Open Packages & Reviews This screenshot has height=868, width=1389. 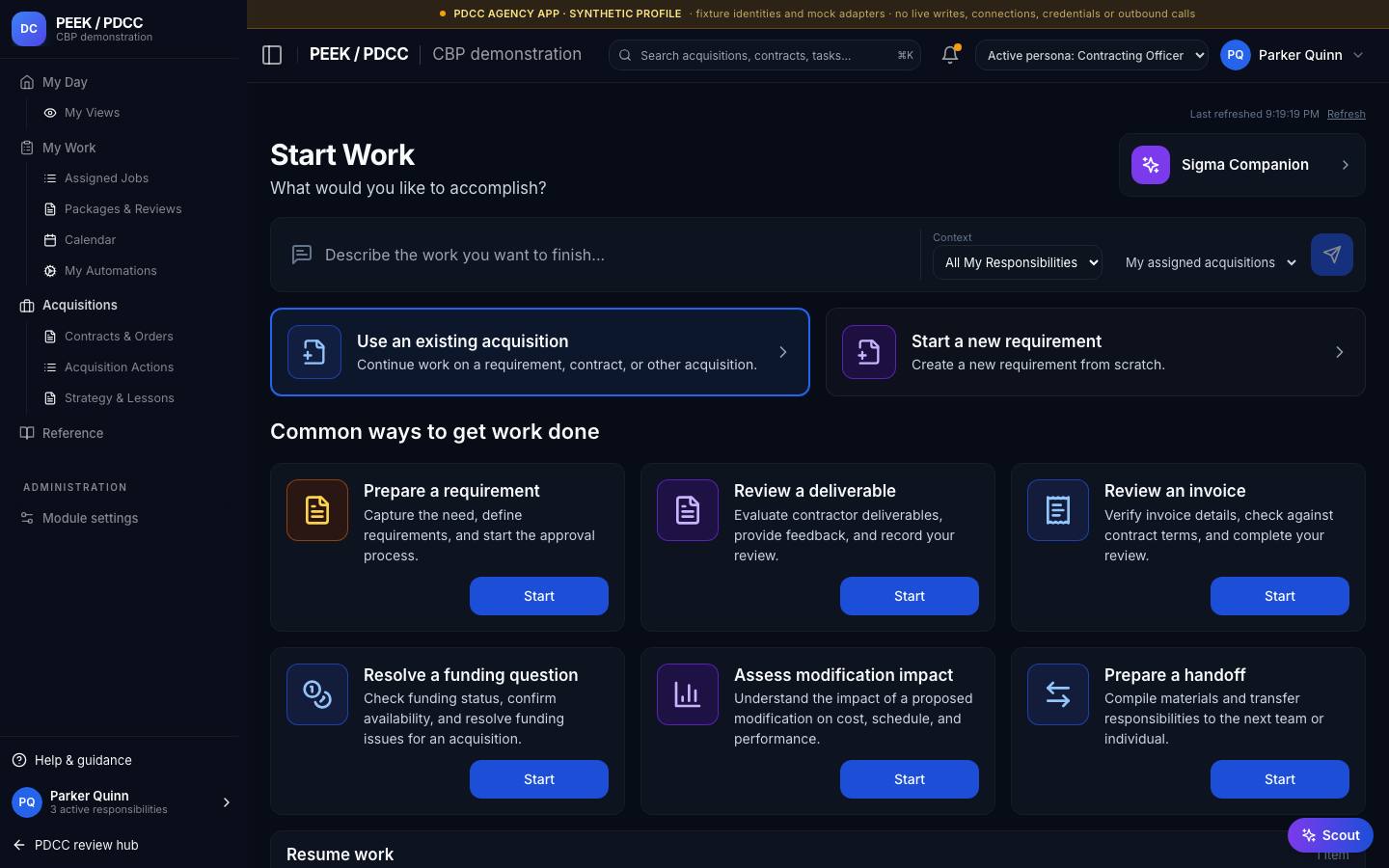click(123, 209)
